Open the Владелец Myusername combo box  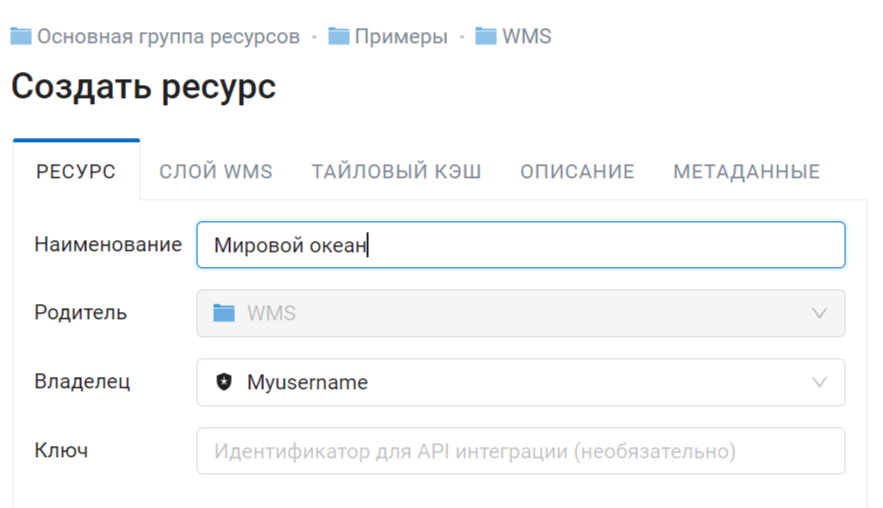521,382
